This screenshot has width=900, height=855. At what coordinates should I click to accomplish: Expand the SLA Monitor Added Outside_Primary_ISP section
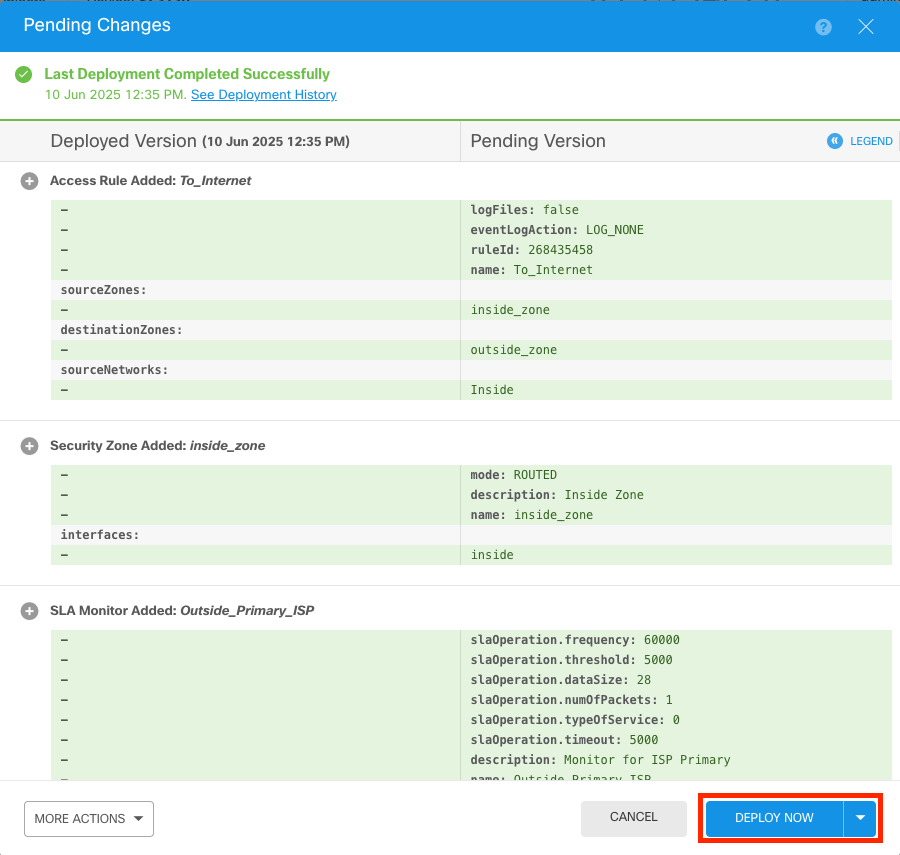click(29, 611)
